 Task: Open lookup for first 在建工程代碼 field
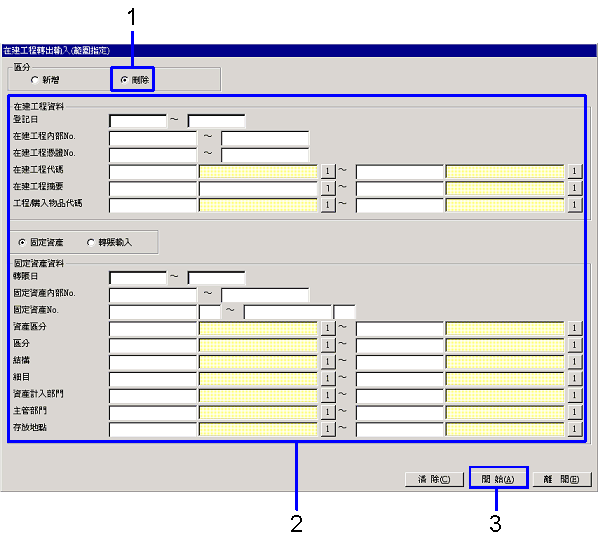pyautogui.click(x=328, y=171)
